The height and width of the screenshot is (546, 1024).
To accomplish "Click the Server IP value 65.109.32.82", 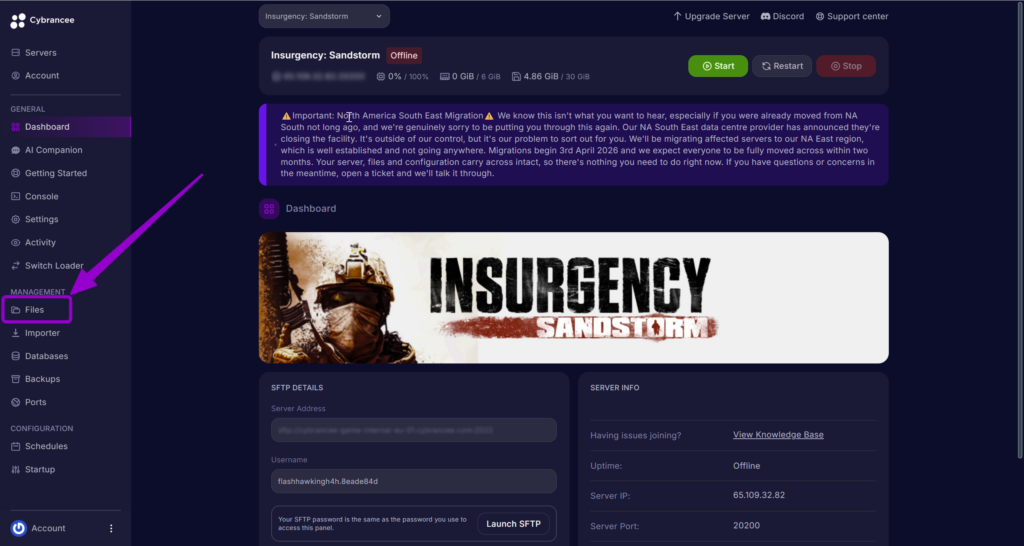I will click(x=759, y=496).
